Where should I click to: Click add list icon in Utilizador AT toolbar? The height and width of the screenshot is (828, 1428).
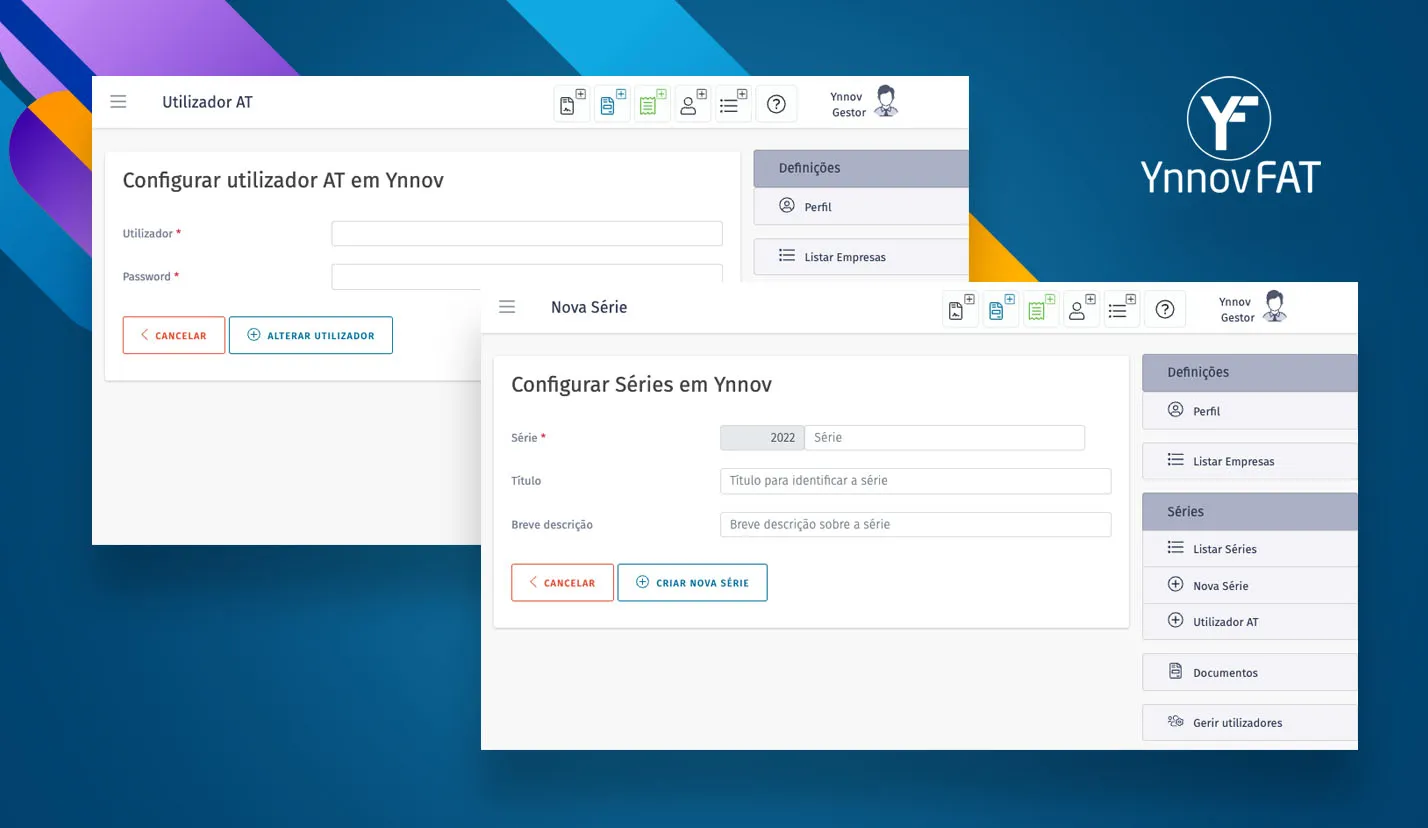click(x=733, y=103)
